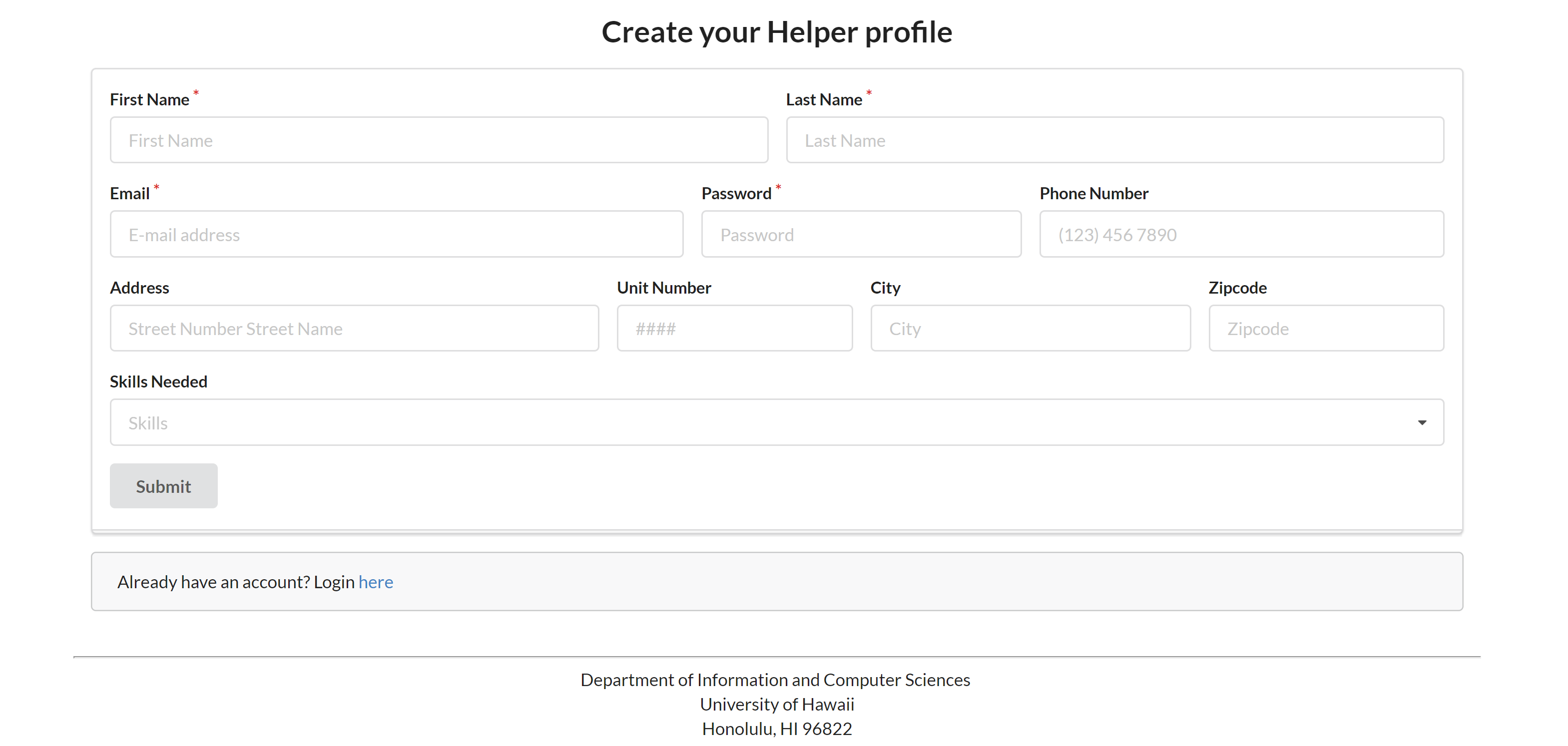Image resolution: width=1568 pixels, height=746 pixels.
Task: Select the Unit Number field
Action: pos(735,329)
